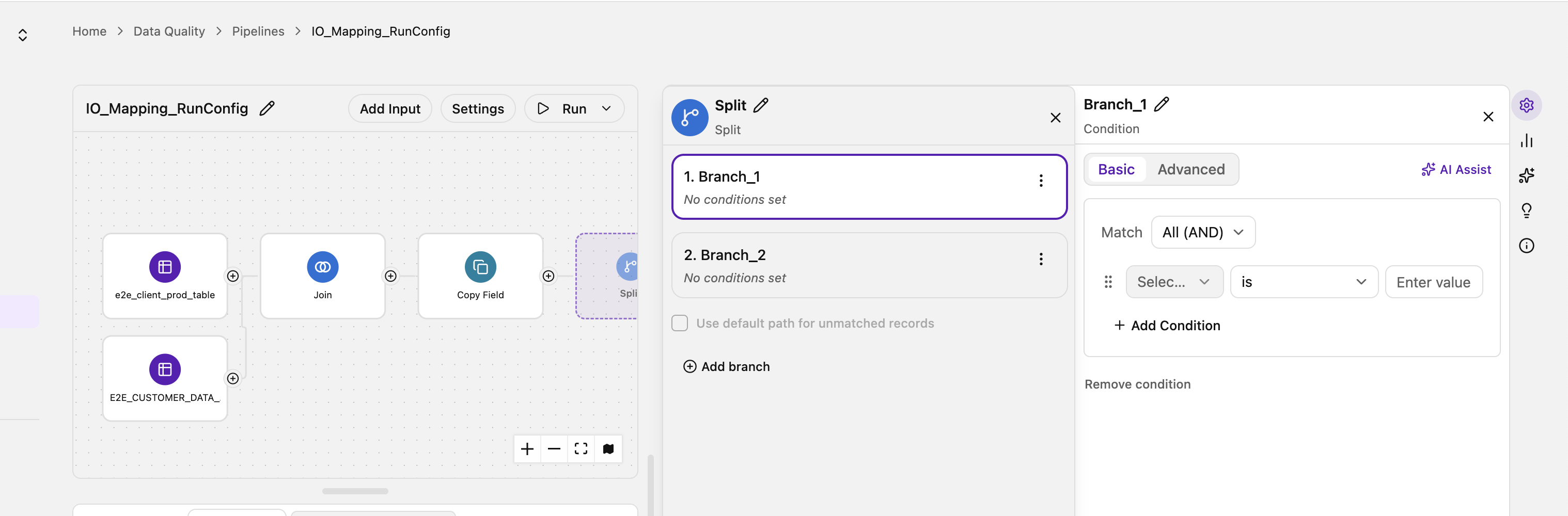
Task: Open the info icon in sidebar
Action: point(1527,246)
